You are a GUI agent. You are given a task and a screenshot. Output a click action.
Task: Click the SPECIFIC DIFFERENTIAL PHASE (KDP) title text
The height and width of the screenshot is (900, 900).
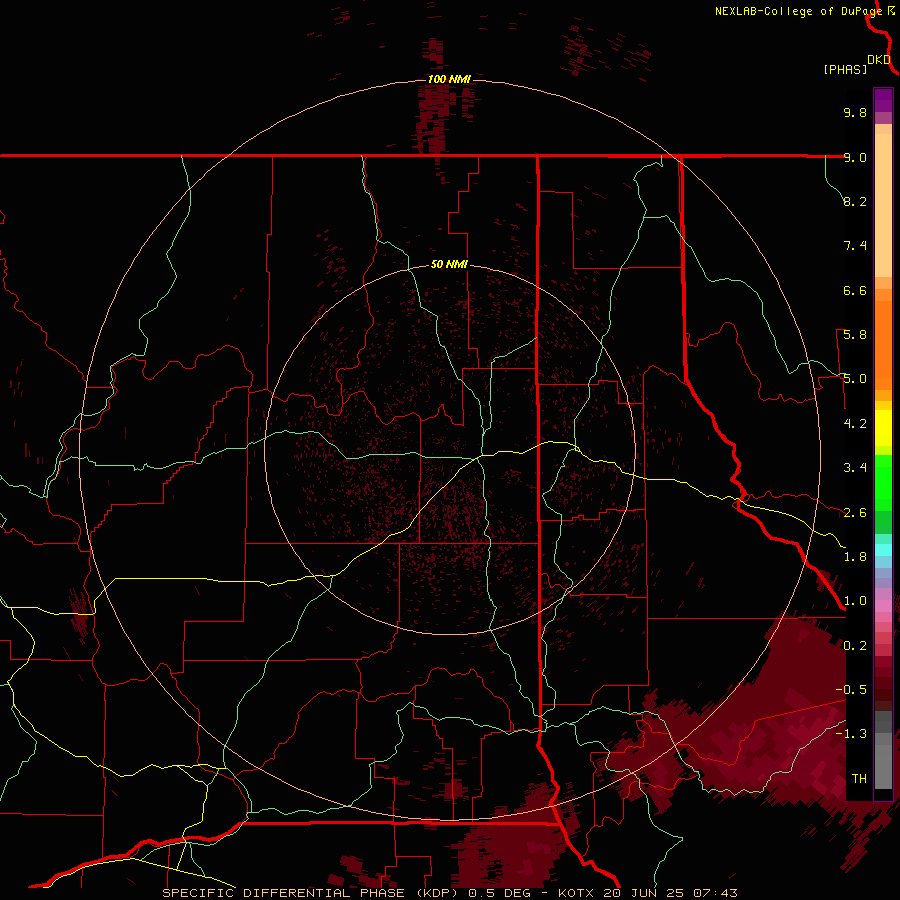pyautogui.click(x=313, y=893)
